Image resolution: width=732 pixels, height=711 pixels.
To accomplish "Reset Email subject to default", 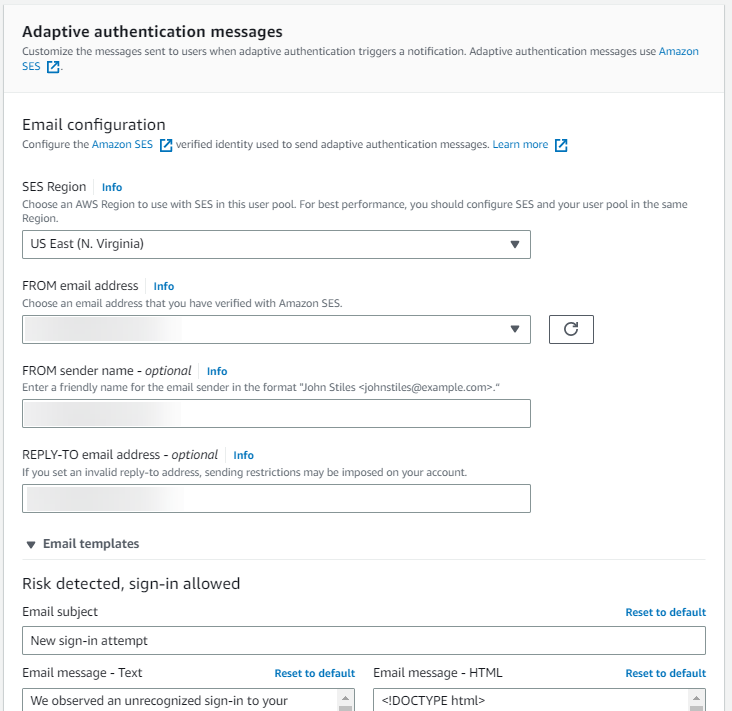I will point(665,612).
